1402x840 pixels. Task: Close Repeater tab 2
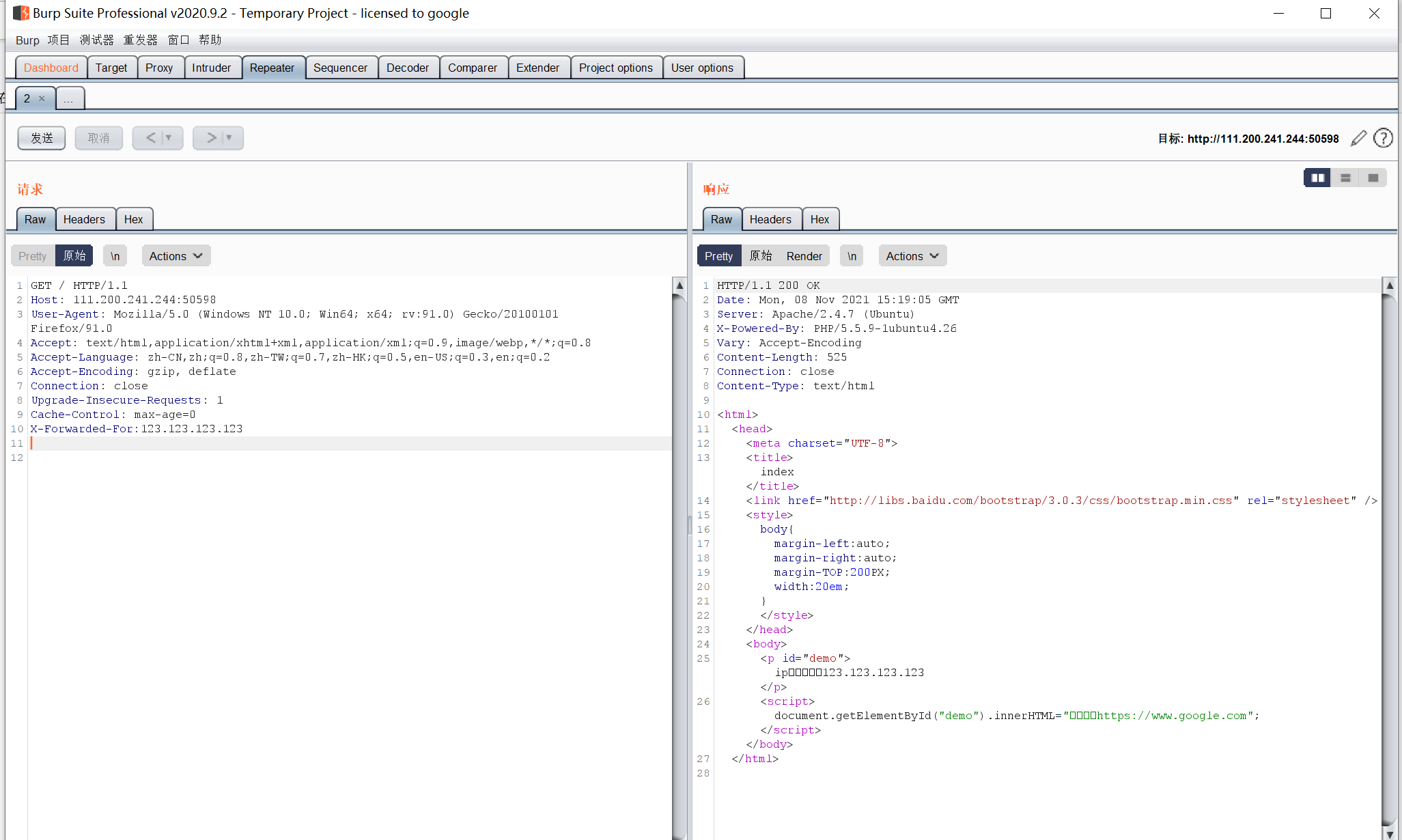tap(42, 98)
